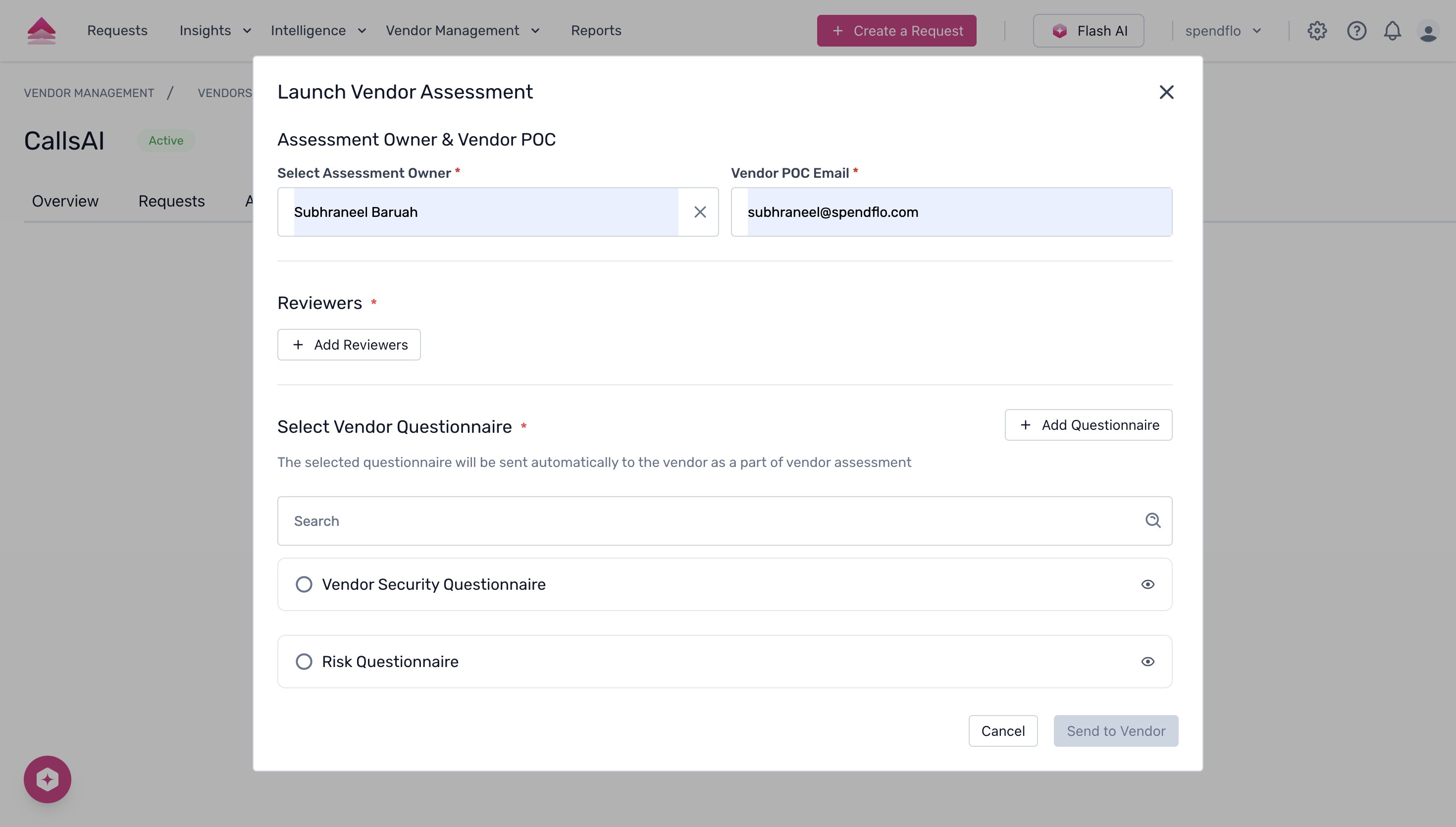Open the Reports menu item
Viewport: 1456px width, 827px height.
(596, 31)
